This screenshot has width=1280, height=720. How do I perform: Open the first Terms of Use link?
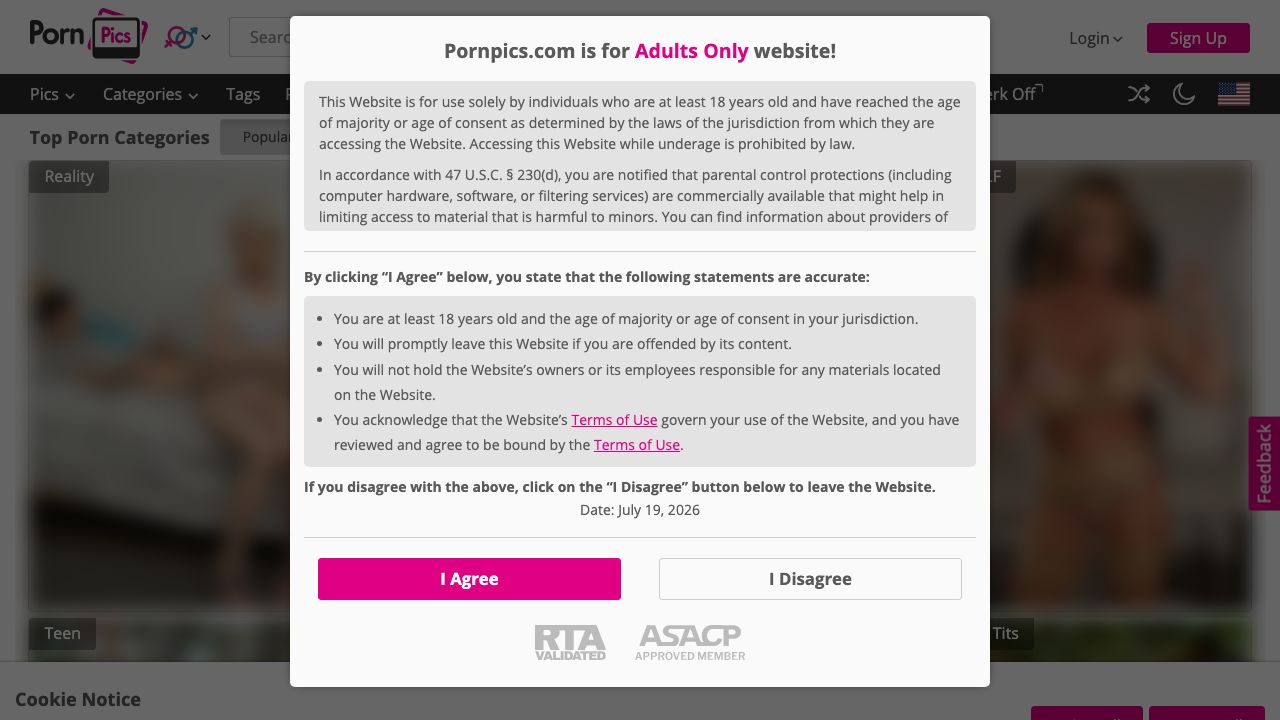(x=614, y=420)
